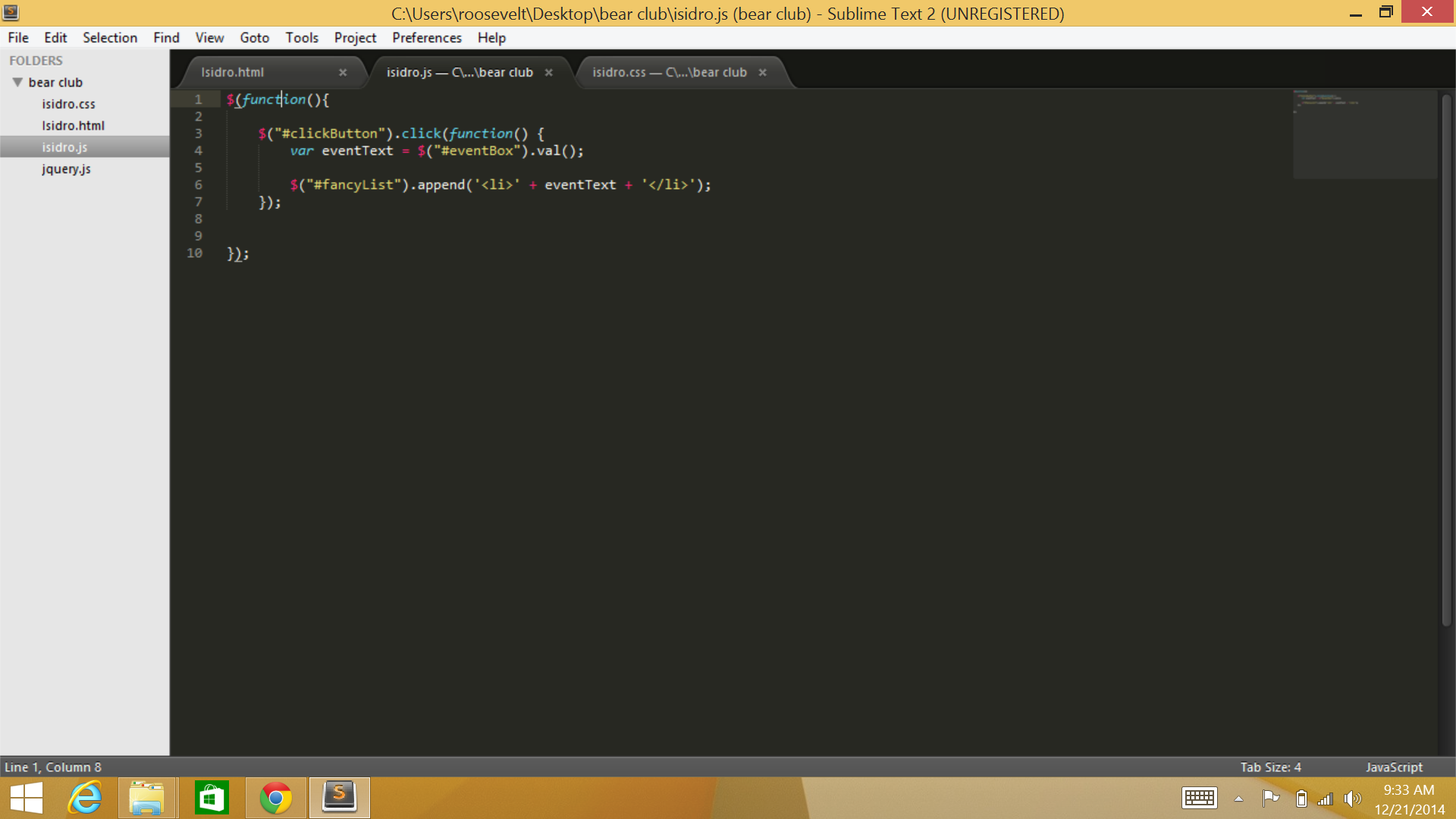The image size is (1456, 819).
Task: Click the volume speaker icon
Action: pyautogui.click(x=1351, y=799)
